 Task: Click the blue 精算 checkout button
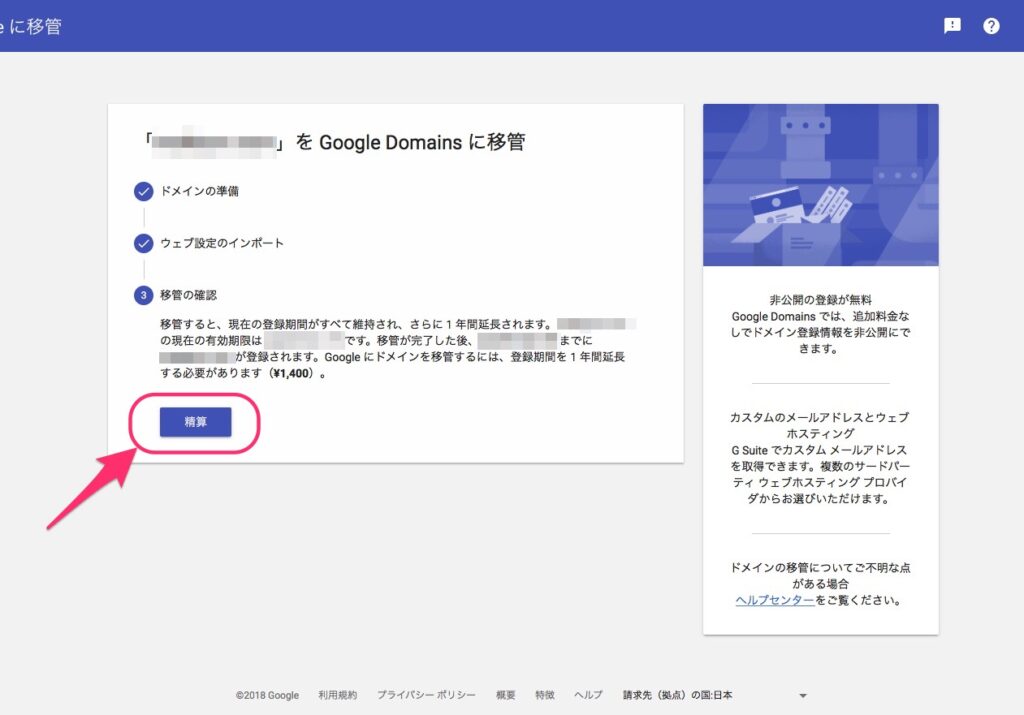click(195, 422)
